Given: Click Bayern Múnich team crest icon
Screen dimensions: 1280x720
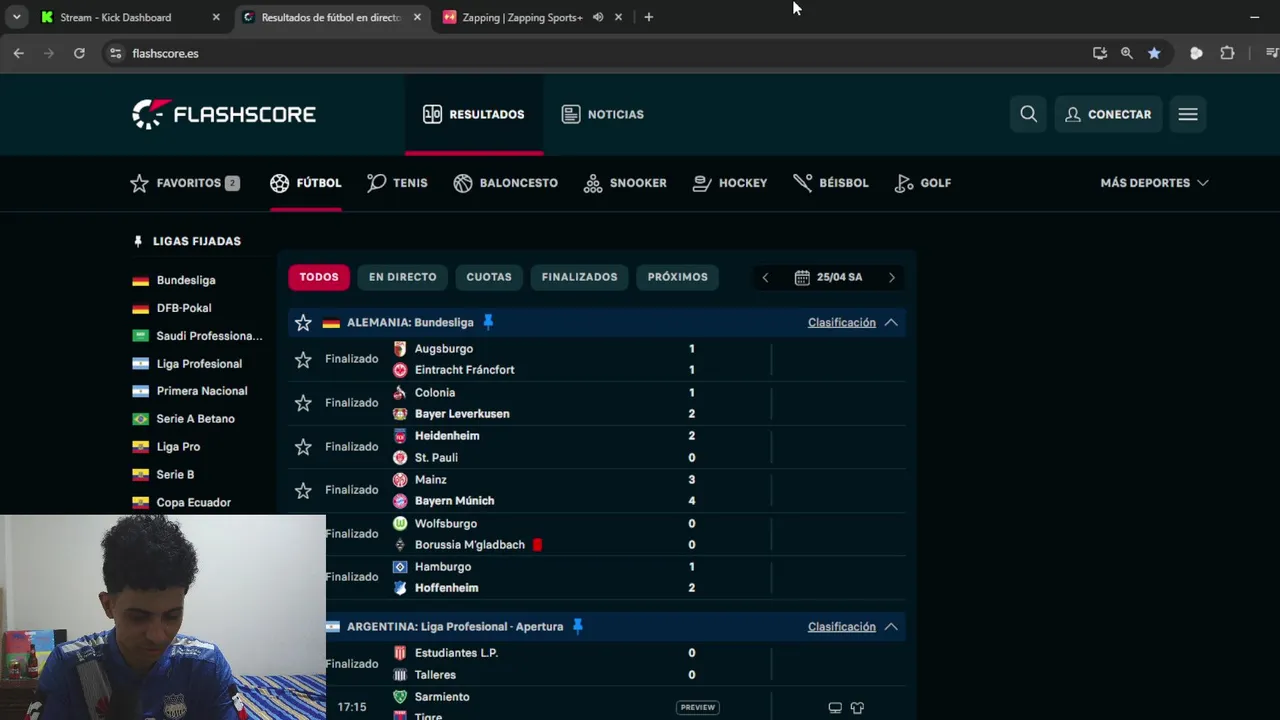Looking at the screenshot, I should point(400,501).
